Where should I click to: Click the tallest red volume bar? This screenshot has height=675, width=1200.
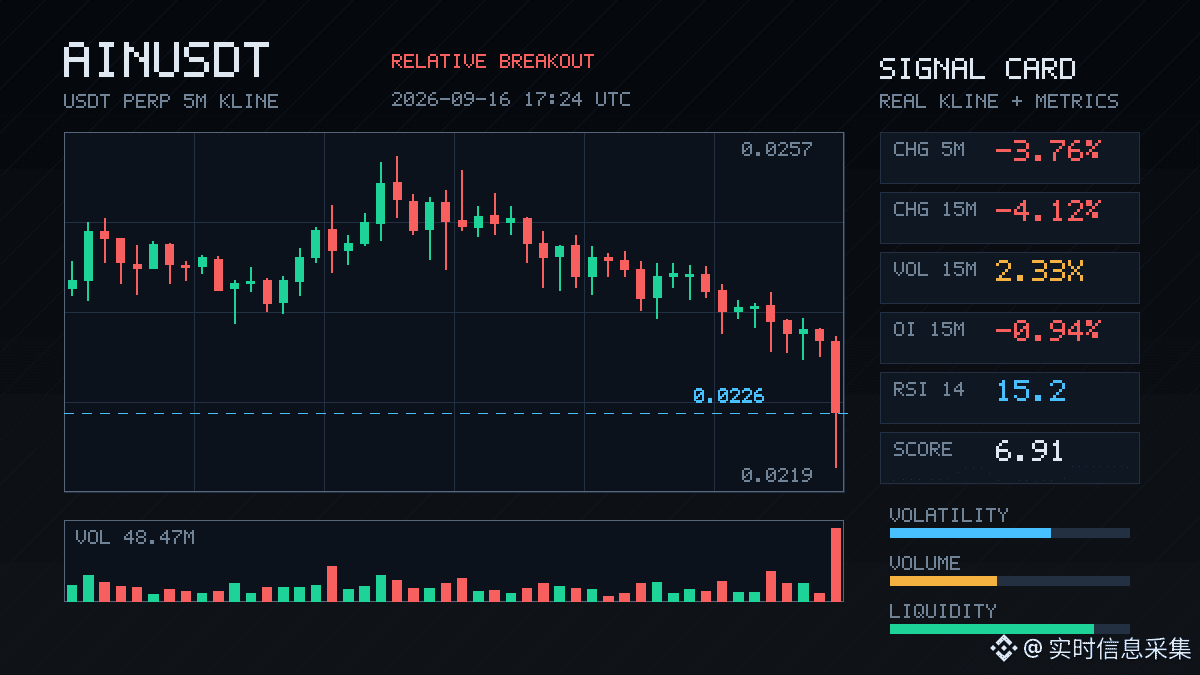[x=836, y=564]
